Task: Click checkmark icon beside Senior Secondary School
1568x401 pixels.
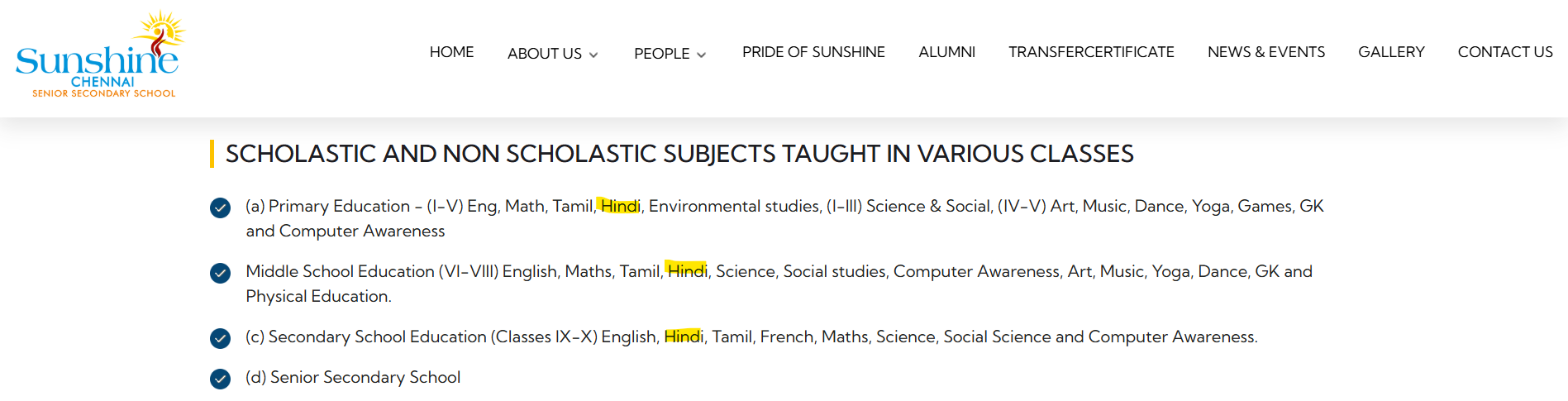Action: [220, 379]
